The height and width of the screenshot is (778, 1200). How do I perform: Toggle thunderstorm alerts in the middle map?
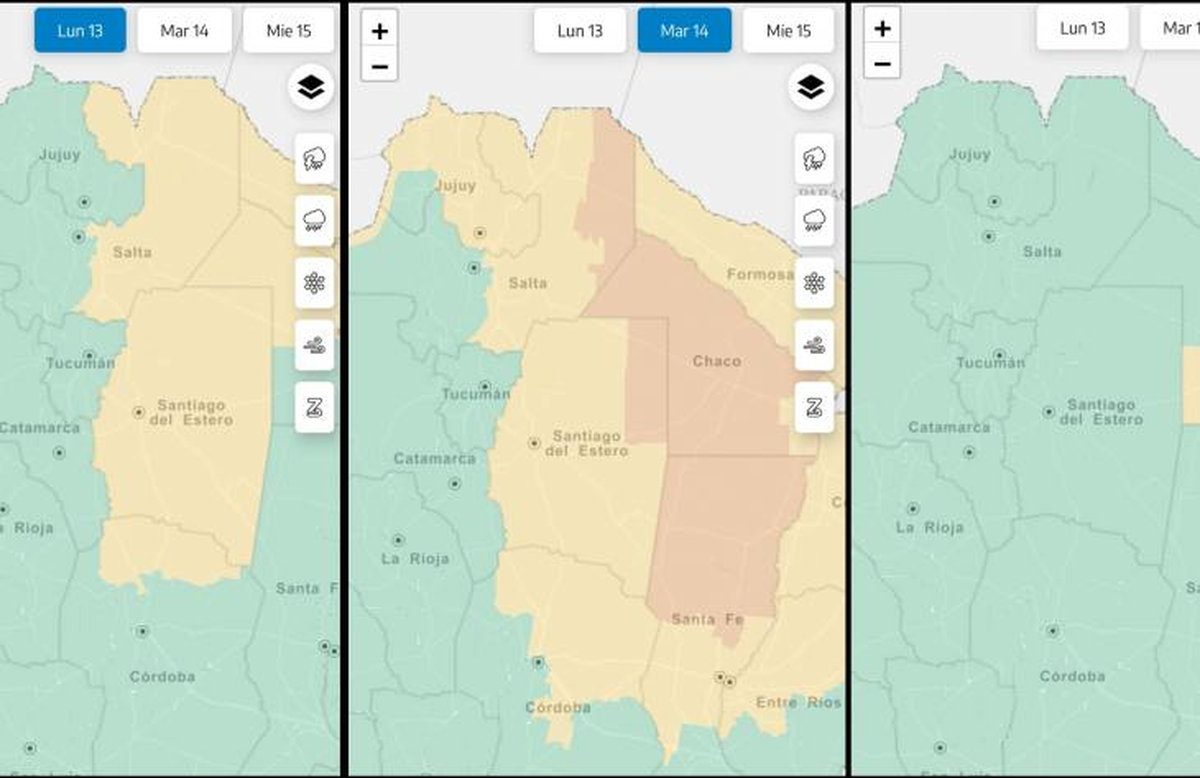click(814, 159)
